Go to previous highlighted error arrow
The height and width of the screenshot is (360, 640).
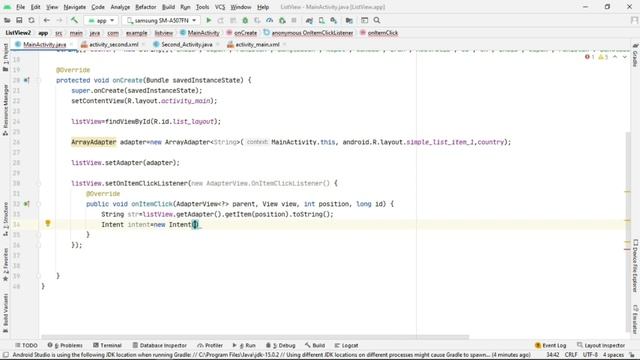click(x=615, y=57)
